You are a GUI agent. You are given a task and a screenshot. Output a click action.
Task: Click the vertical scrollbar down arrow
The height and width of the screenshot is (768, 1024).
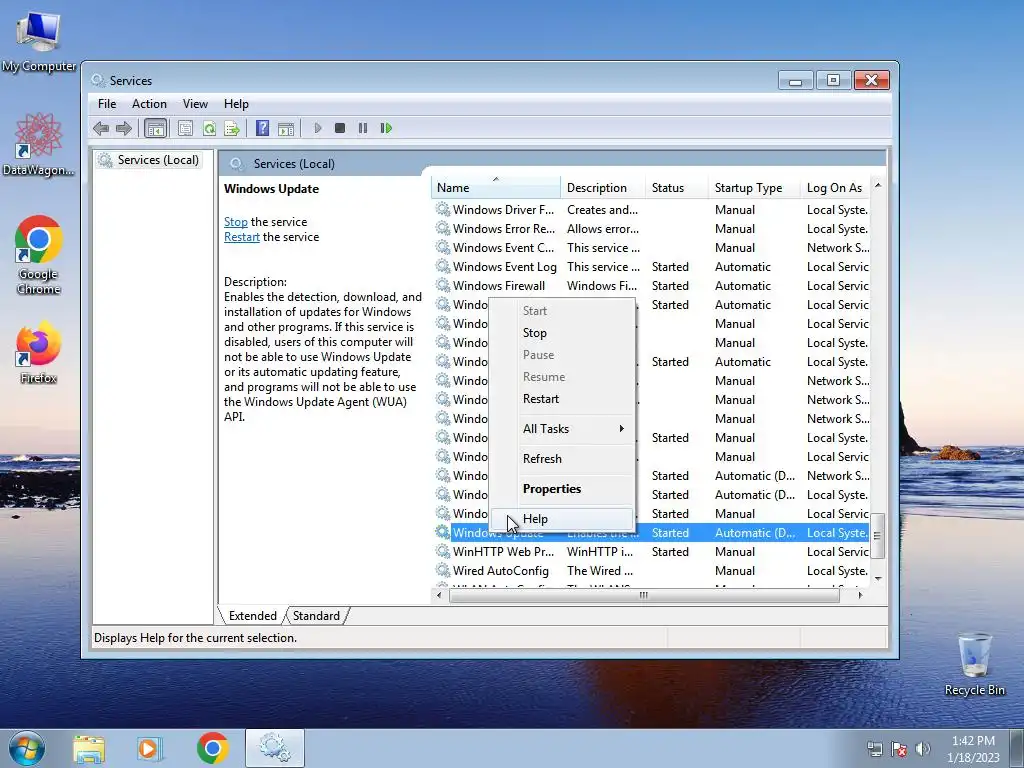click(x=878, y=579)
